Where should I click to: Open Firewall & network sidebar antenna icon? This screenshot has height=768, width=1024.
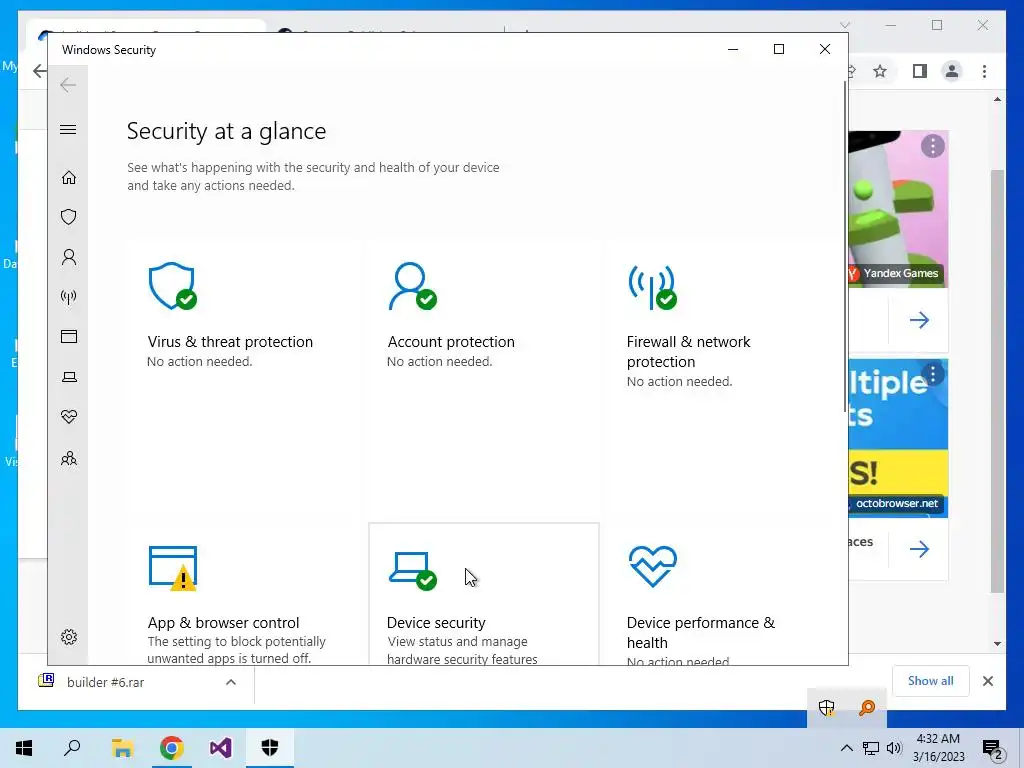pos(69,297)
